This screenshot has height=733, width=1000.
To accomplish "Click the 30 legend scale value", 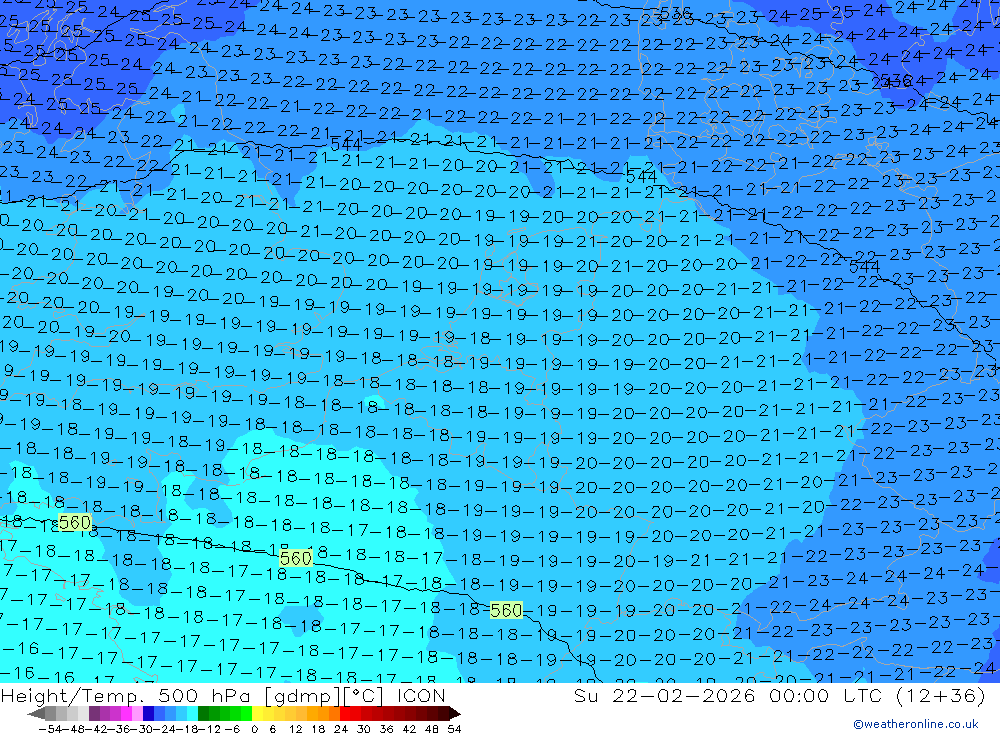I will pos(364,729).
